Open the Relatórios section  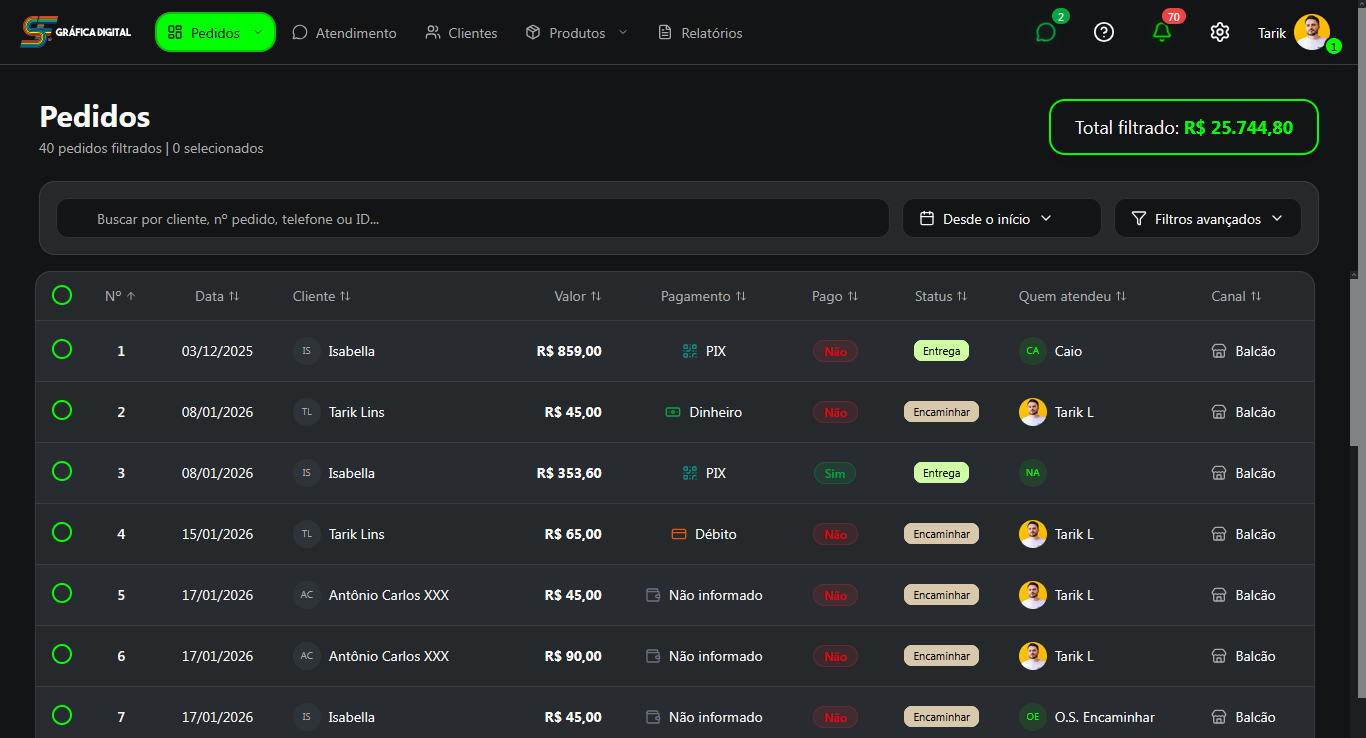click(698, 32)
